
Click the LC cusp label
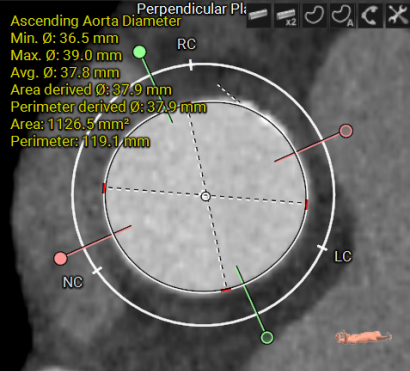click(343, 257)
